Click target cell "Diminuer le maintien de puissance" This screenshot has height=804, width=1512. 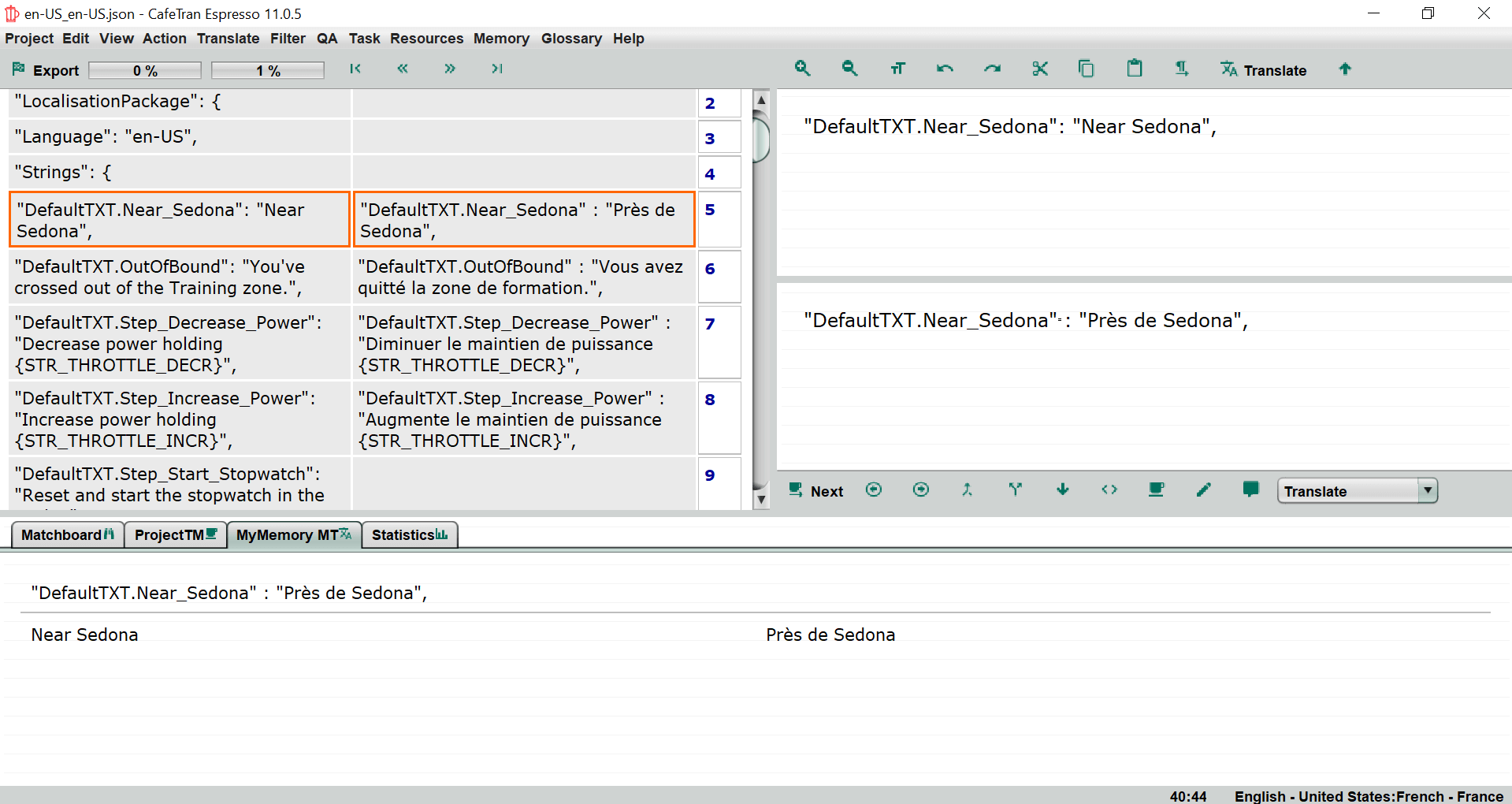(524, 344)
